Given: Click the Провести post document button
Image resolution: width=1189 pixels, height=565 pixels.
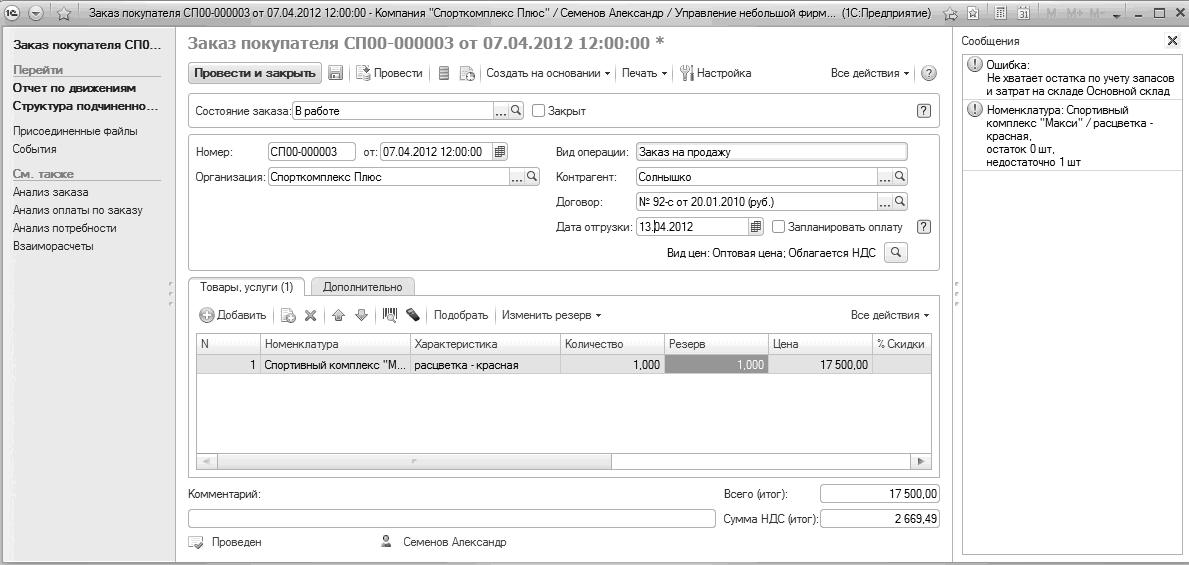Looking at the screenshot, I should [389, 73].
